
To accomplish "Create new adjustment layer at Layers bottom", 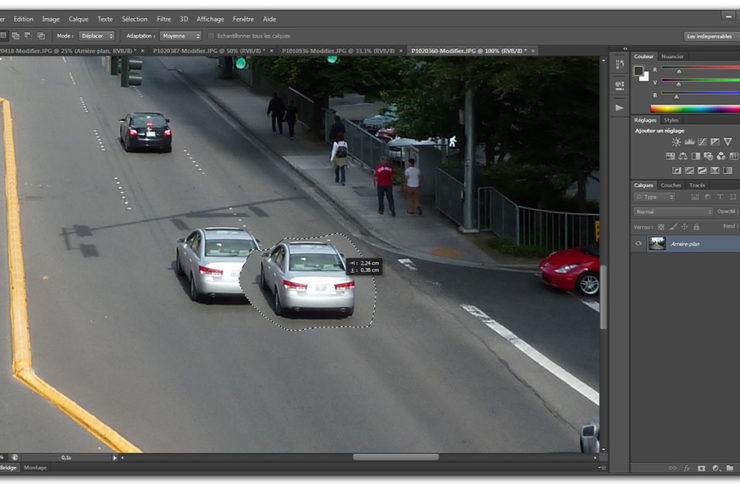I will tap(716, 468).
